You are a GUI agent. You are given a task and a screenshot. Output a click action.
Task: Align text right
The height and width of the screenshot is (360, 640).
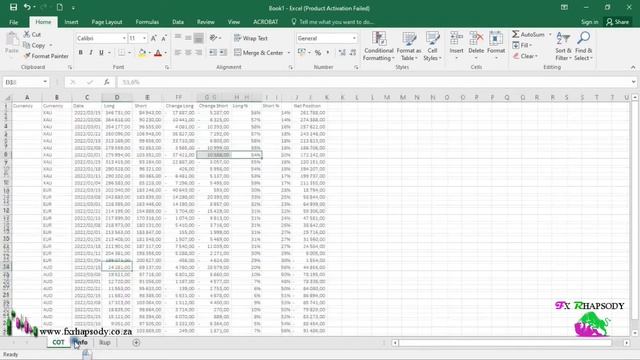(198, 53)
